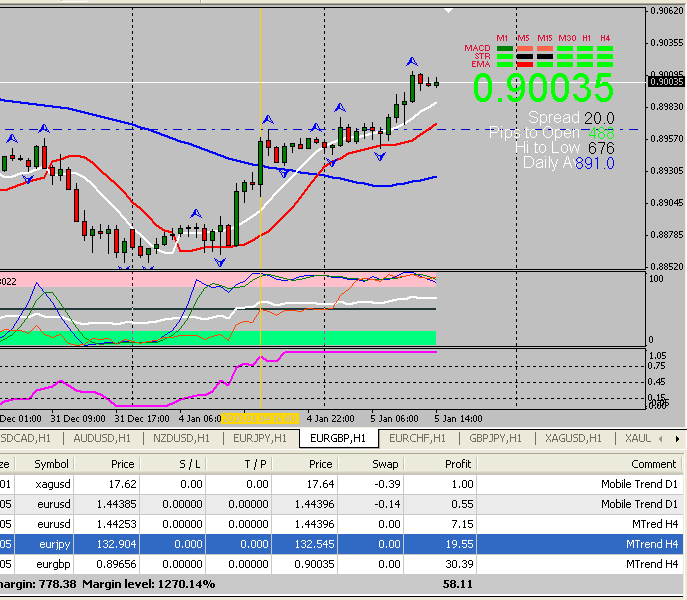Click the Swap column header
687x600 pixels.
point(384,464)
